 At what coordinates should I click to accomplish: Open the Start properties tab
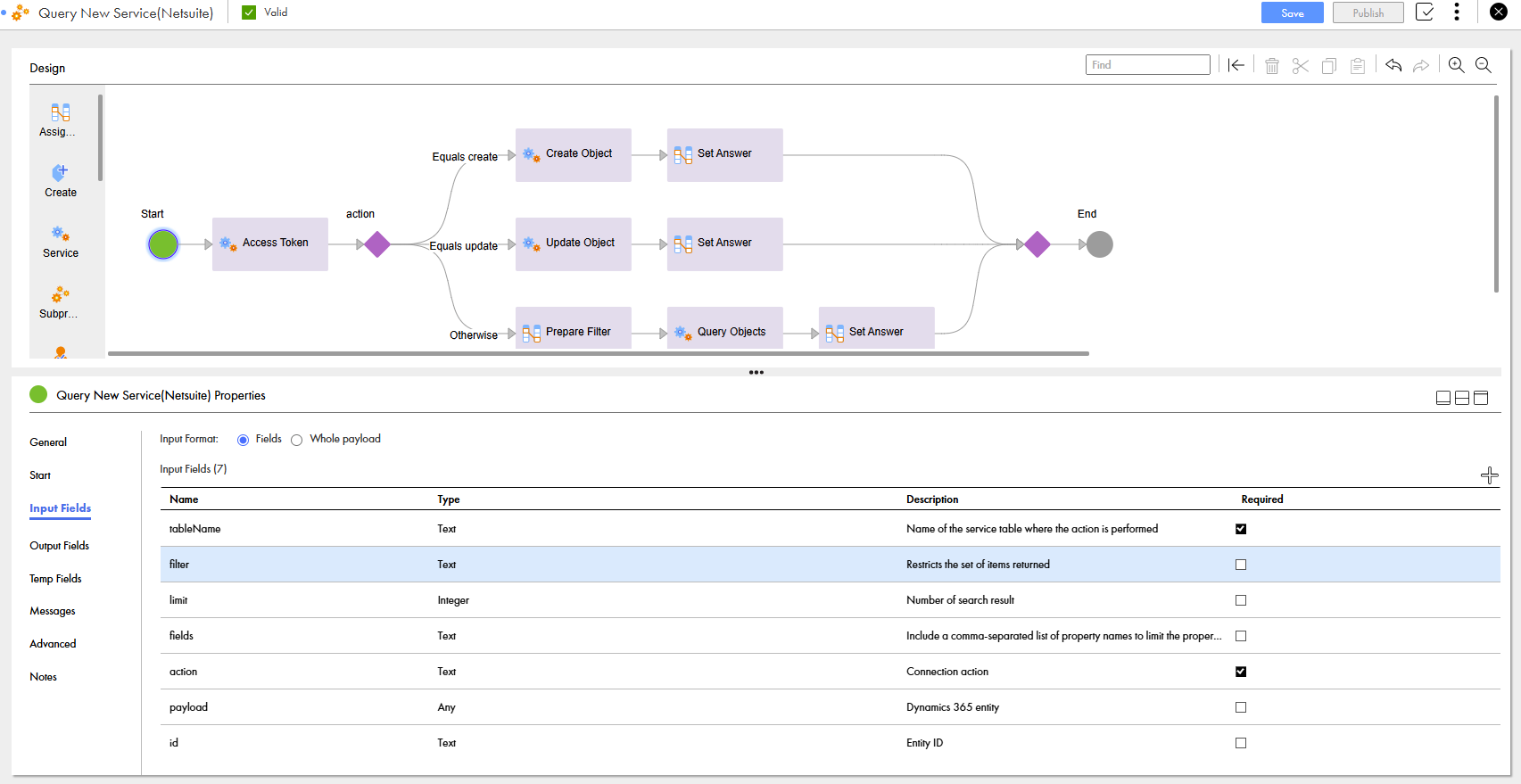[40, 475]
